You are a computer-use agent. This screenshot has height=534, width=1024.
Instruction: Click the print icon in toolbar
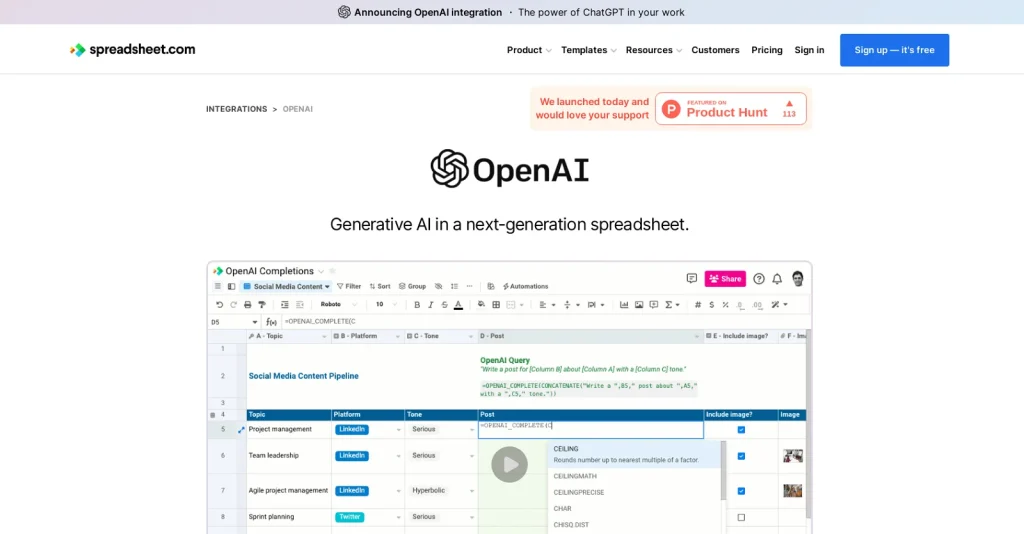click(247, 305)
